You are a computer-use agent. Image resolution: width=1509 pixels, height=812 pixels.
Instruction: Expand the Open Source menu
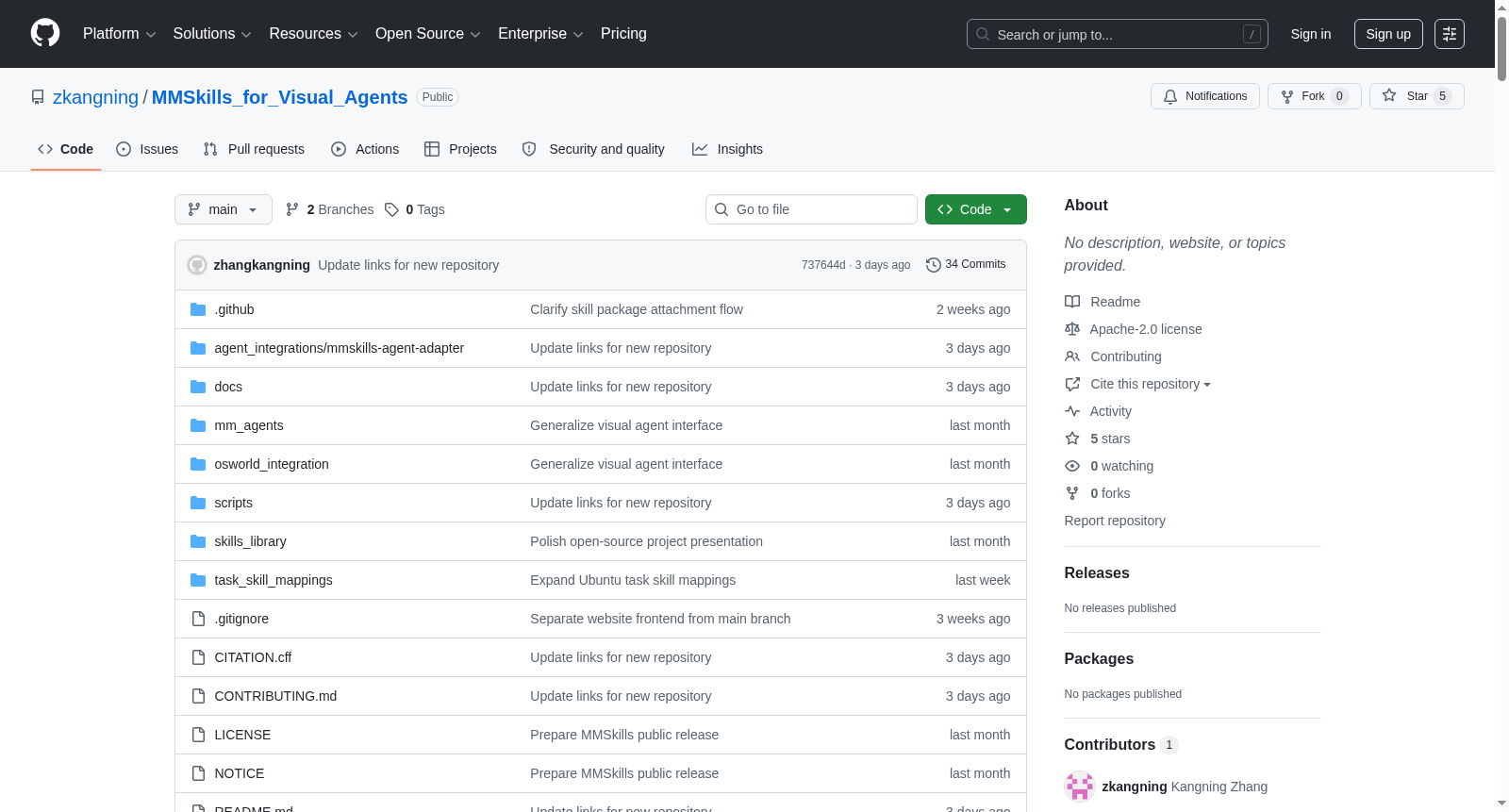click(x=428, y=34)
